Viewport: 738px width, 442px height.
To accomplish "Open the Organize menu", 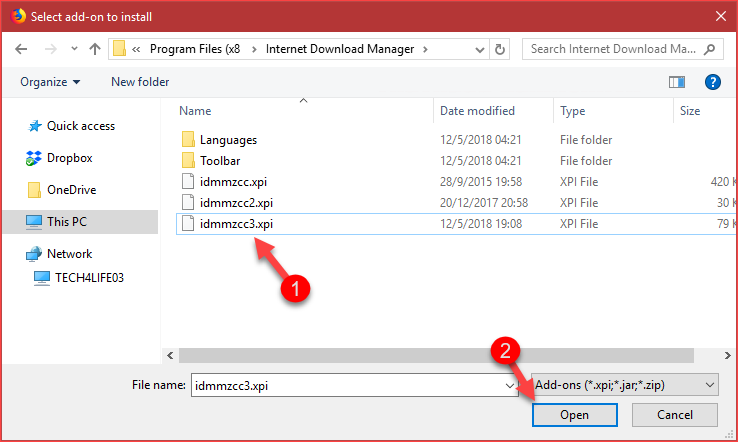I will (49, 82).
